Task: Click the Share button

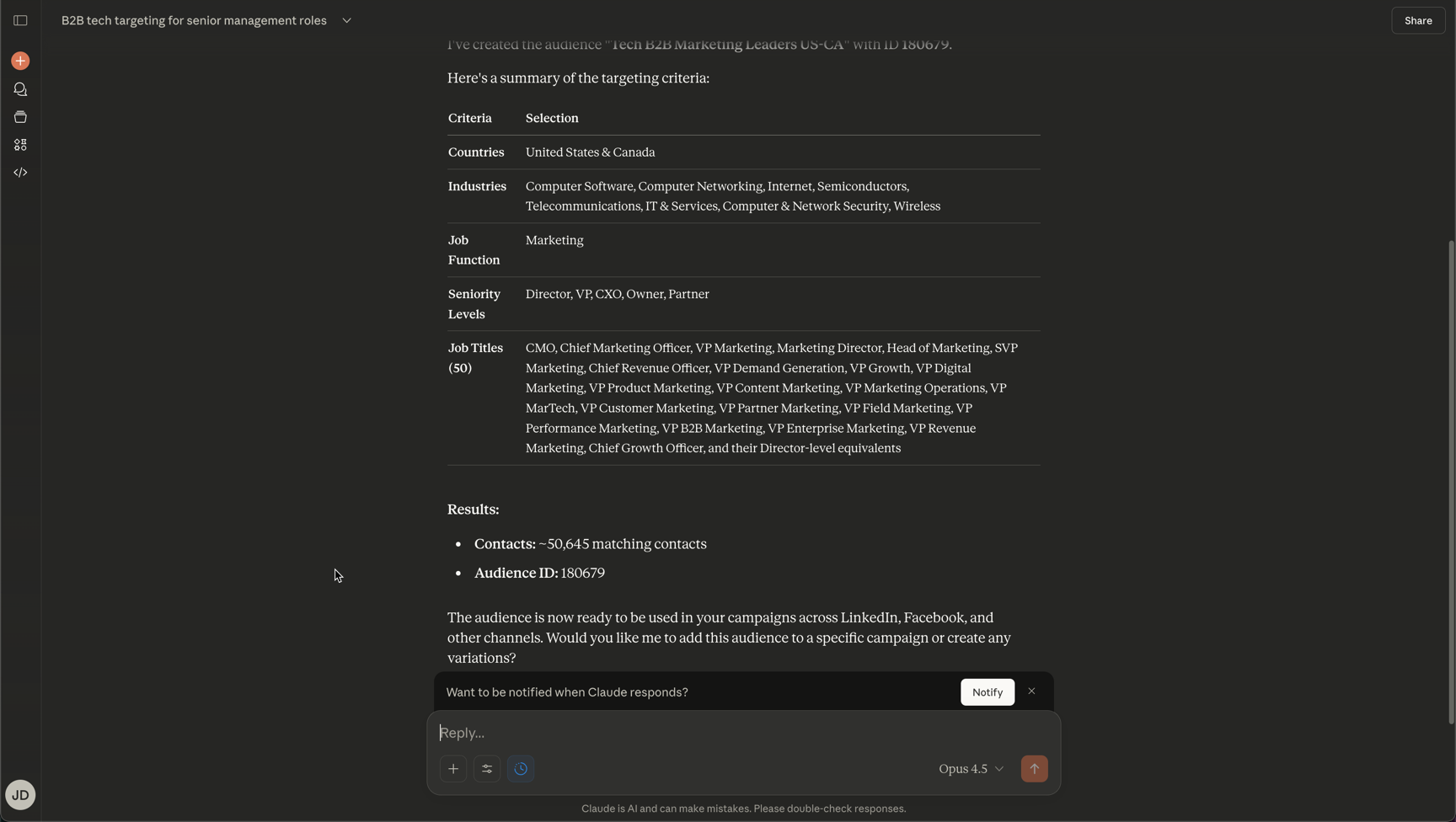Action: pos(1418,20)
